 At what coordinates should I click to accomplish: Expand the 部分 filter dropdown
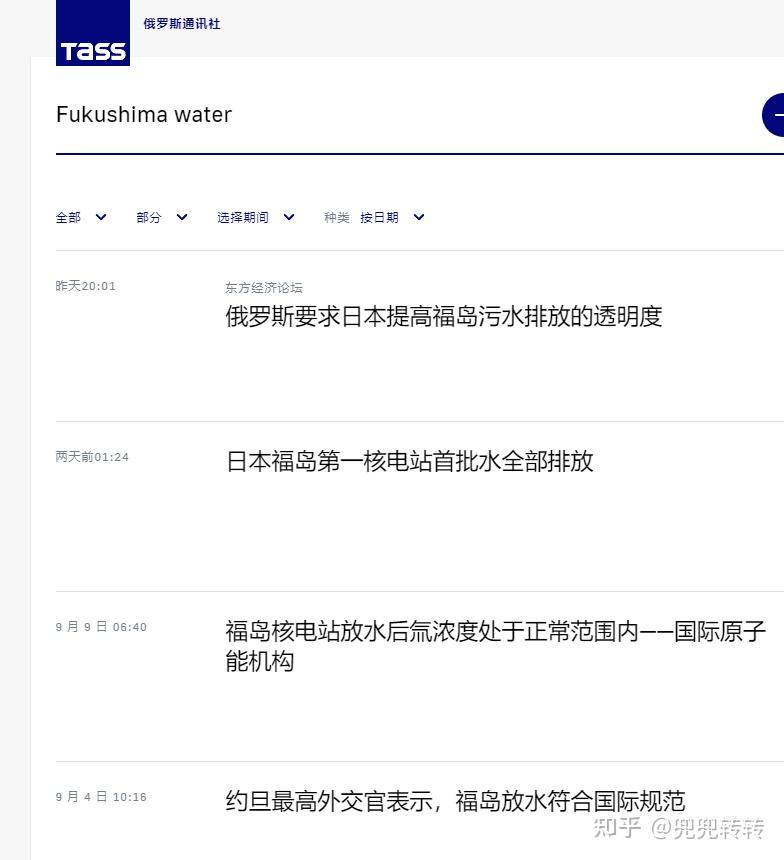162,218
